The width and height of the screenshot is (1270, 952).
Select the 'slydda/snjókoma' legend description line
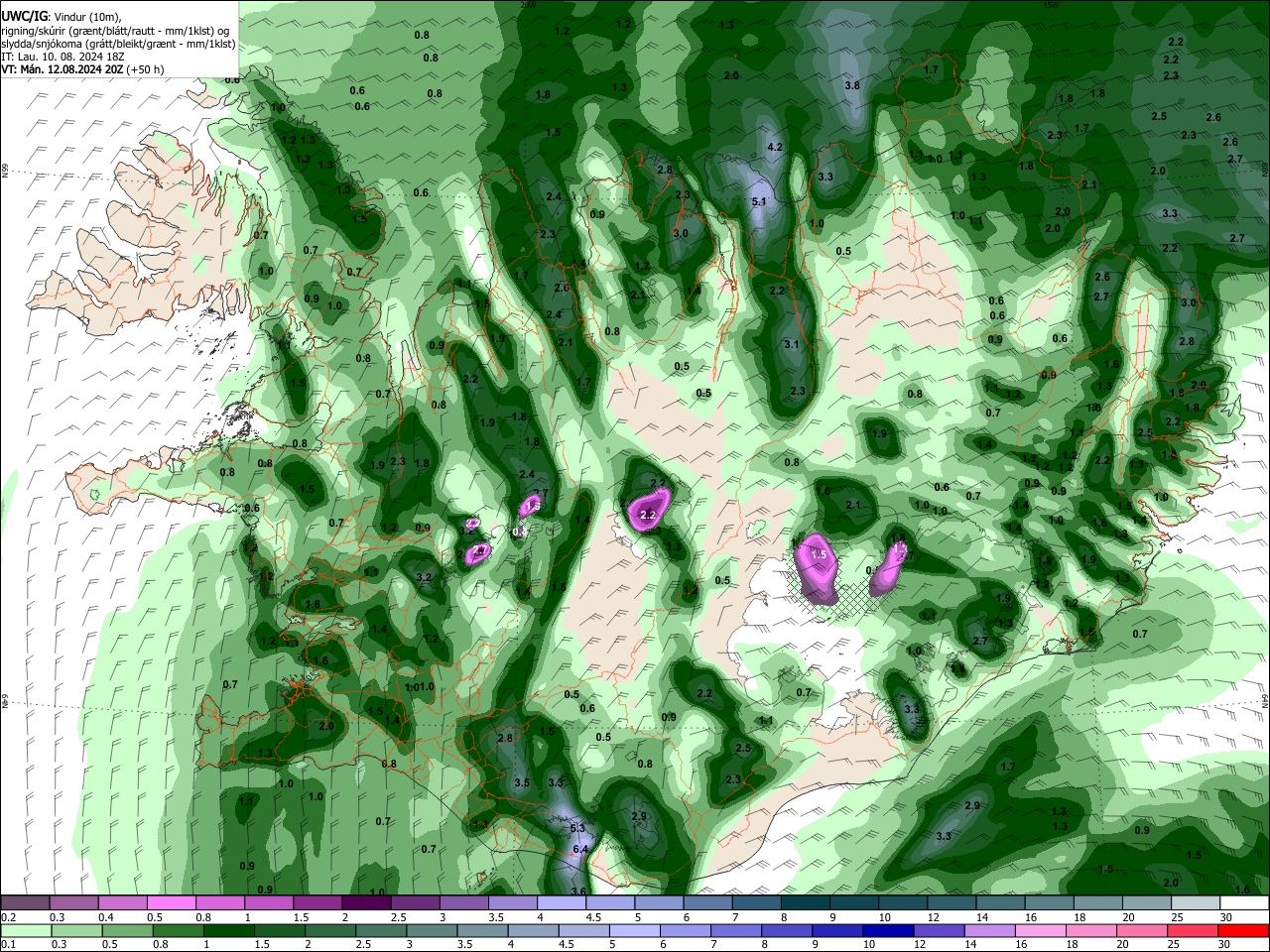[x=118, y=44]
